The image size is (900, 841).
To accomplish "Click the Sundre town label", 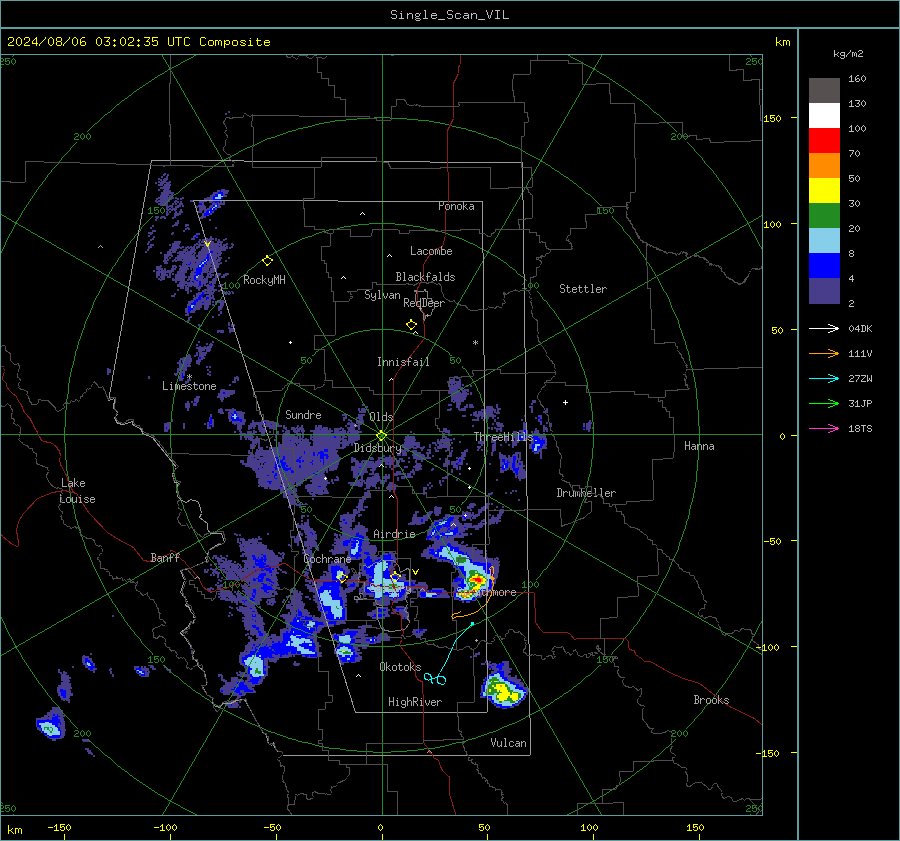I will [303, 415].
